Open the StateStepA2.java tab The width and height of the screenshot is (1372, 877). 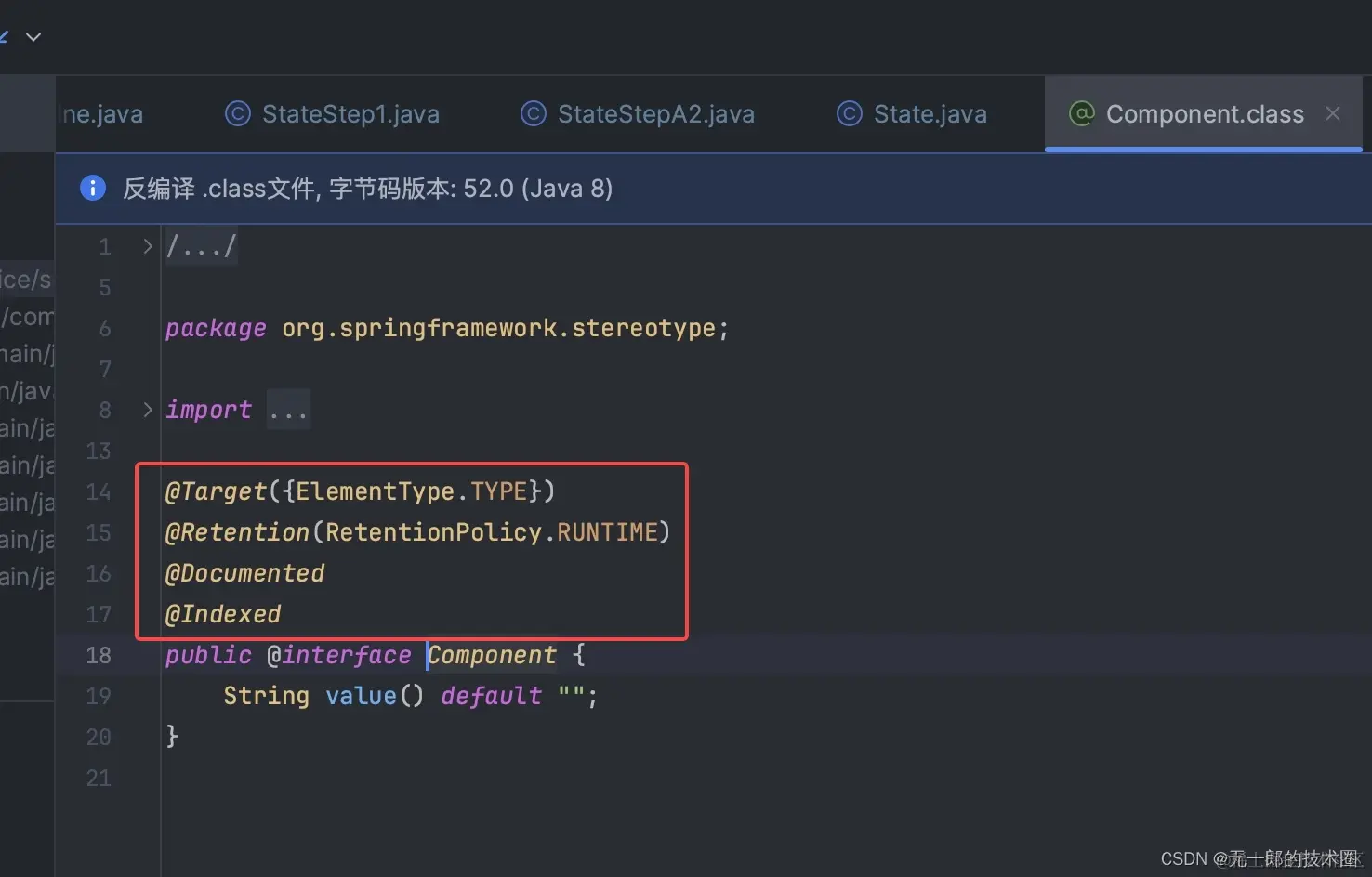click(x=638, y=114)
